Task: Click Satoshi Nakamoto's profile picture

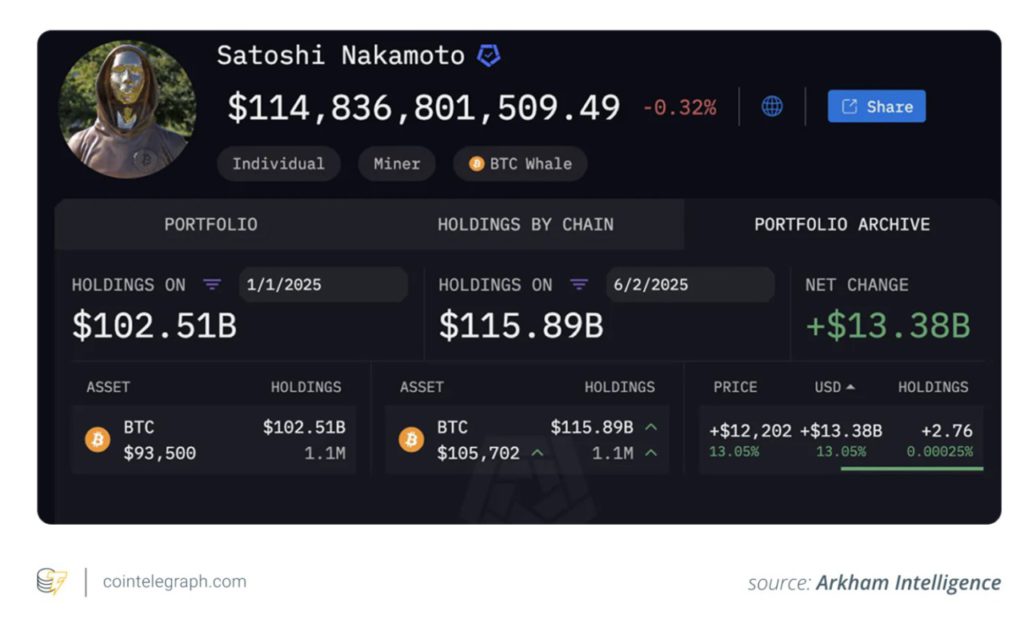Action: [127, 110]
